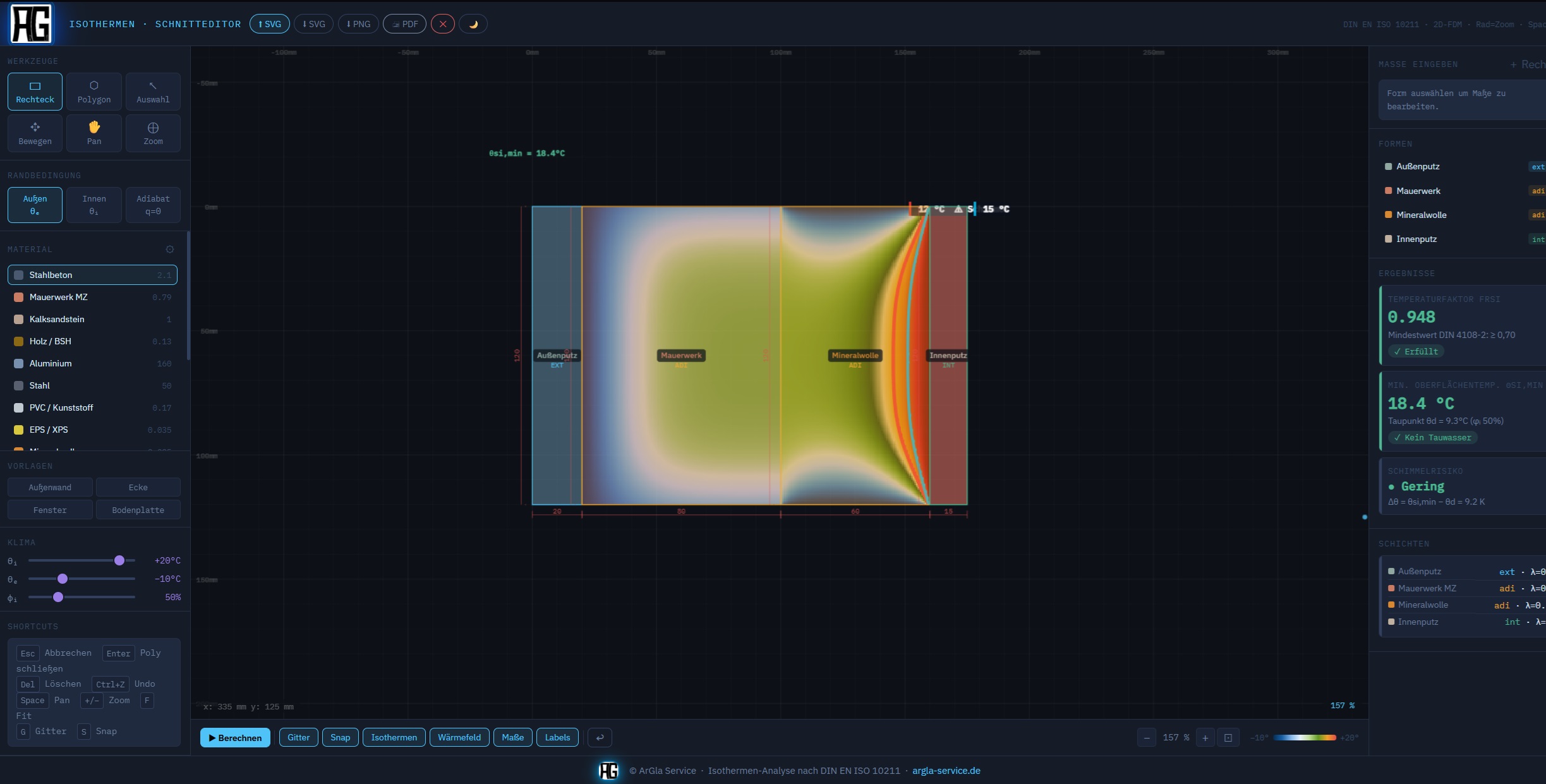Clear canvas with red X button

[x=443, y=24]
